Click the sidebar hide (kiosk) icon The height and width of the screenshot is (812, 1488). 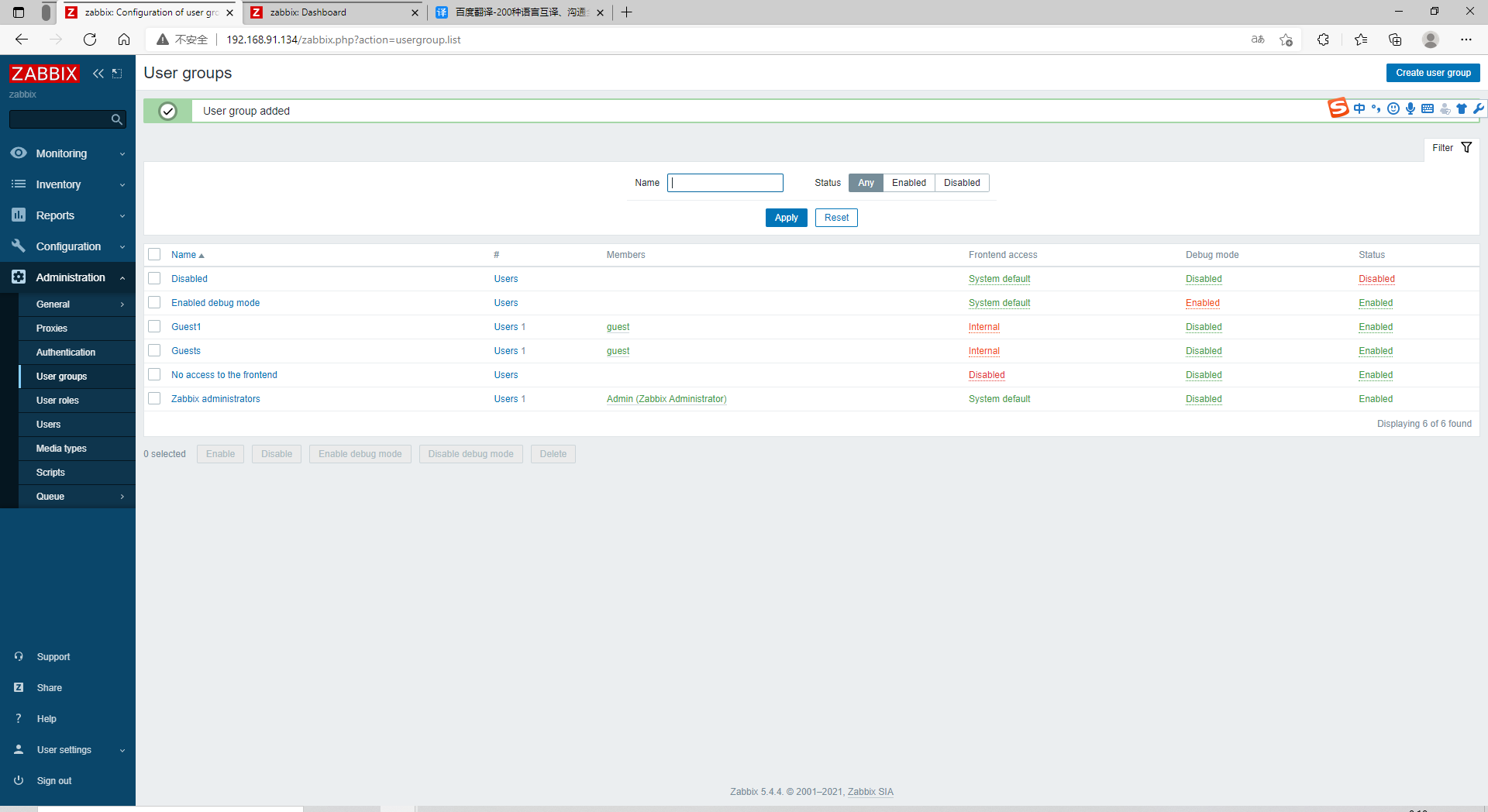coord(117,74)
